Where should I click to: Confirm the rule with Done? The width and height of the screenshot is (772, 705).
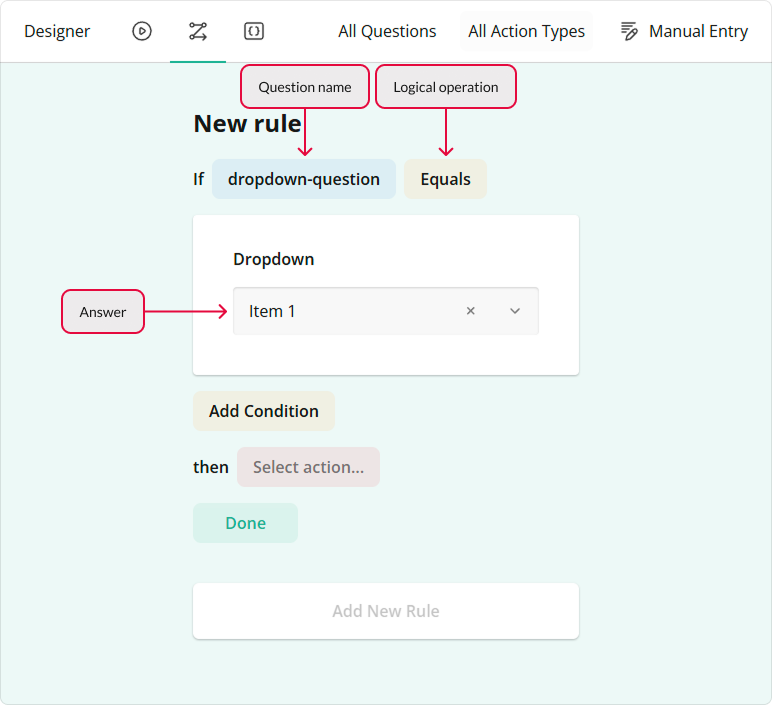pyautogui.click(x=245, y=523)
